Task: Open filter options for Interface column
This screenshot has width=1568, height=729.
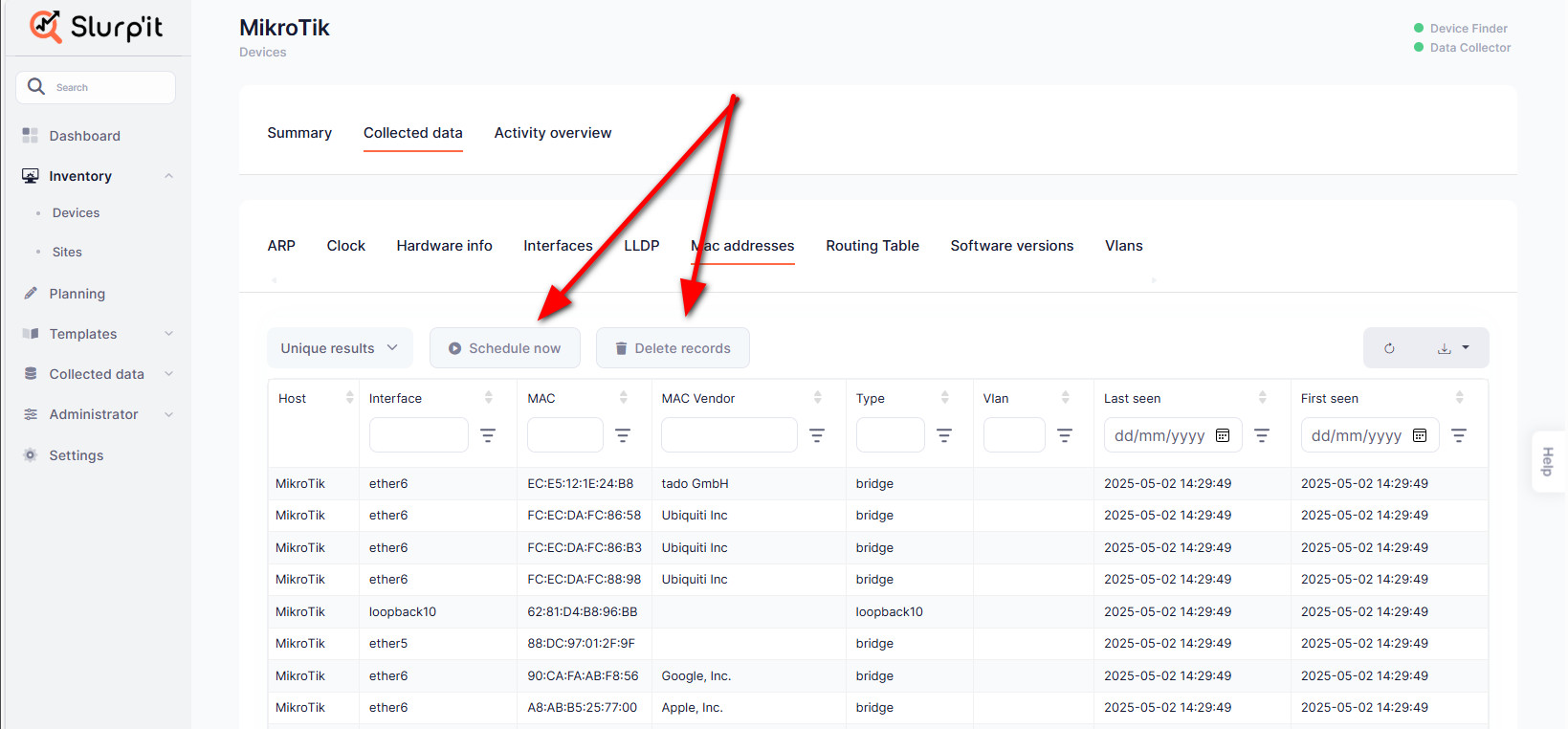Action: point(488,435)
